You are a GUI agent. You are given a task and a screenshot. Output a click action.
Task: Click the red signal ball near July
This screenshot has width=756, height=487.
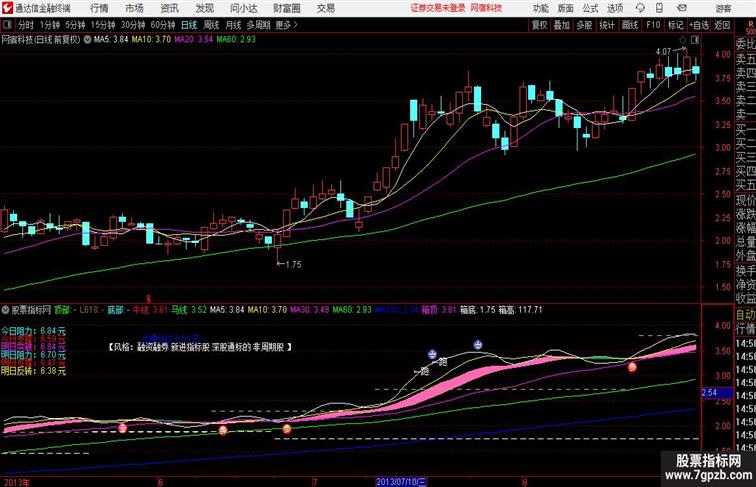(x=287, y=429)
